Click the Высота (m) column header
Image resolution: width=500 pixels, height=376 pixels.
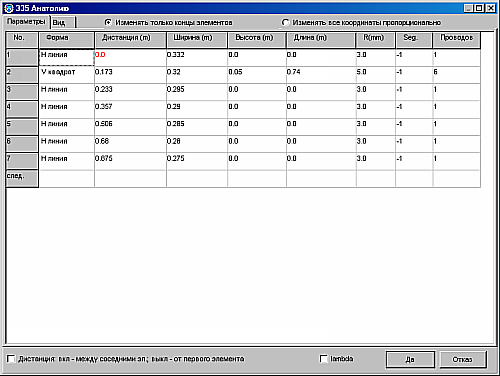(257, 40)
